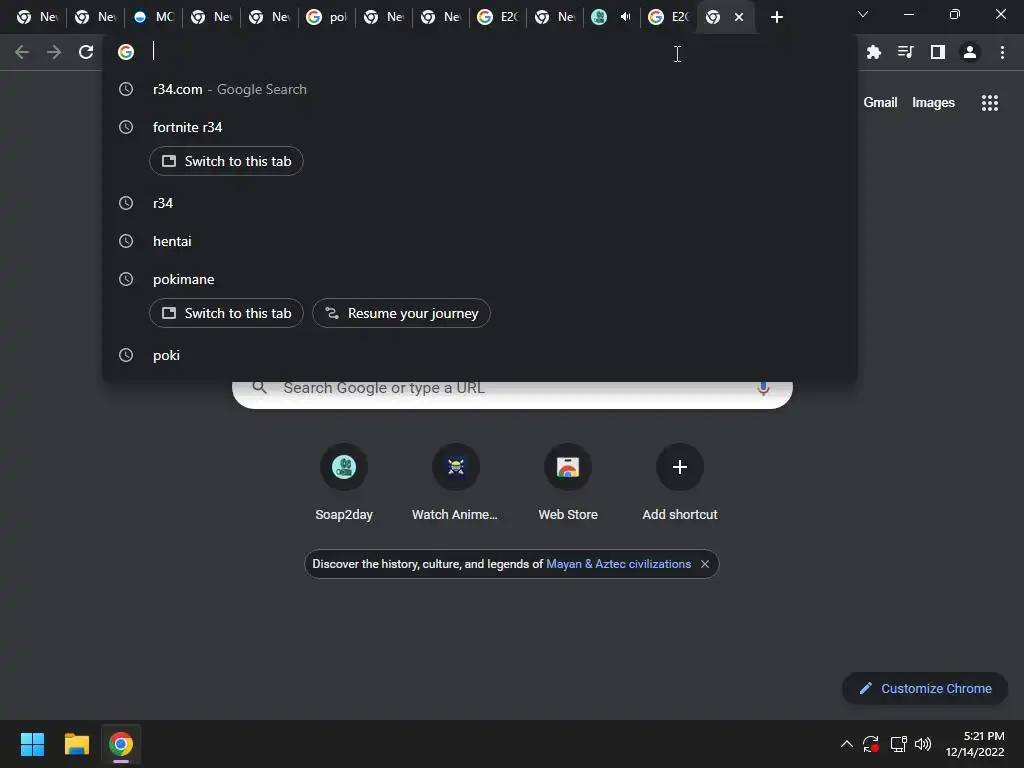This screenshot has width=1024, height=768.
Task: Open Google apps grid
Action: [x=989, y=103]
